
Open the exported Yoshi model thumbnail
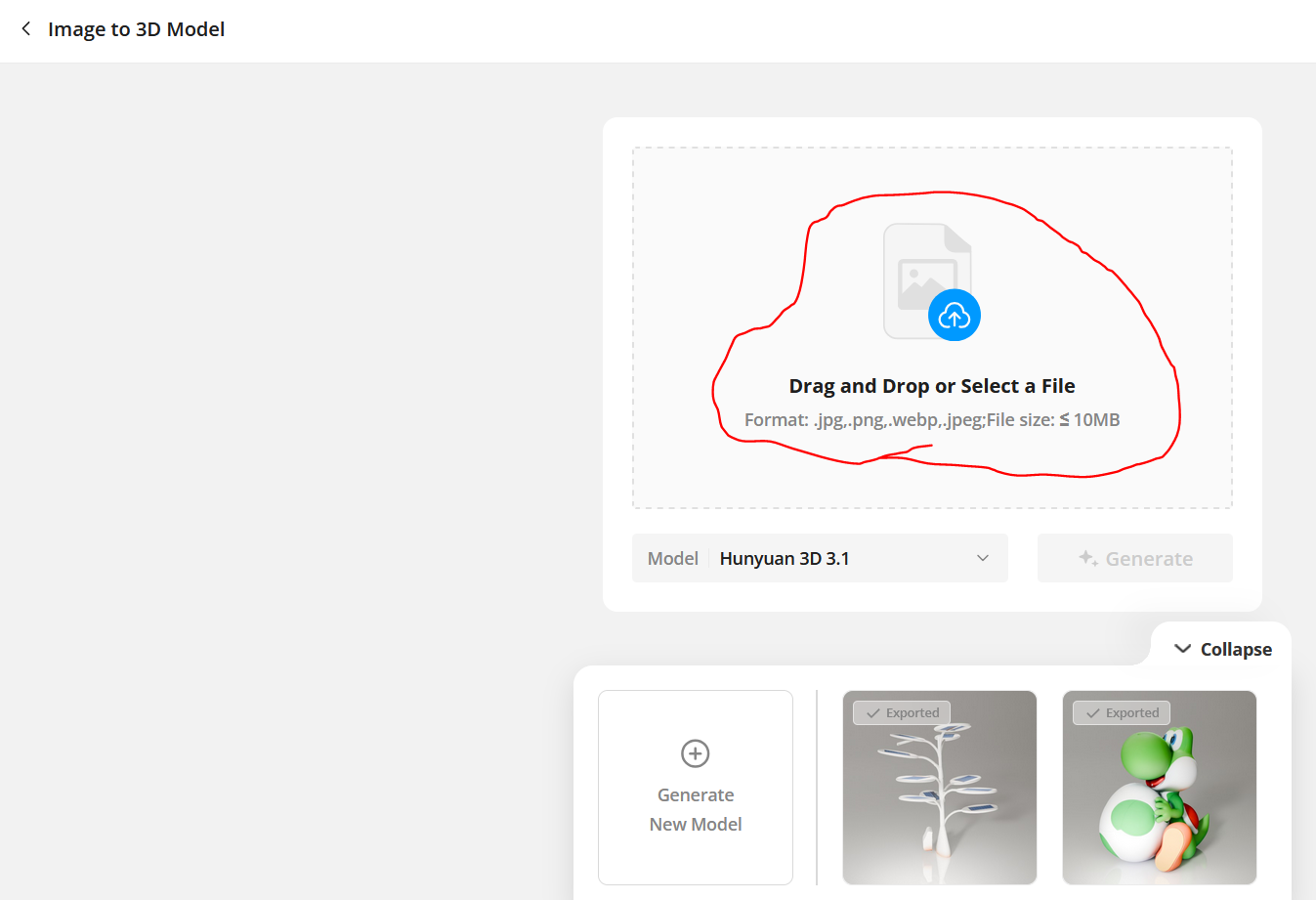tap(1160, 788)
